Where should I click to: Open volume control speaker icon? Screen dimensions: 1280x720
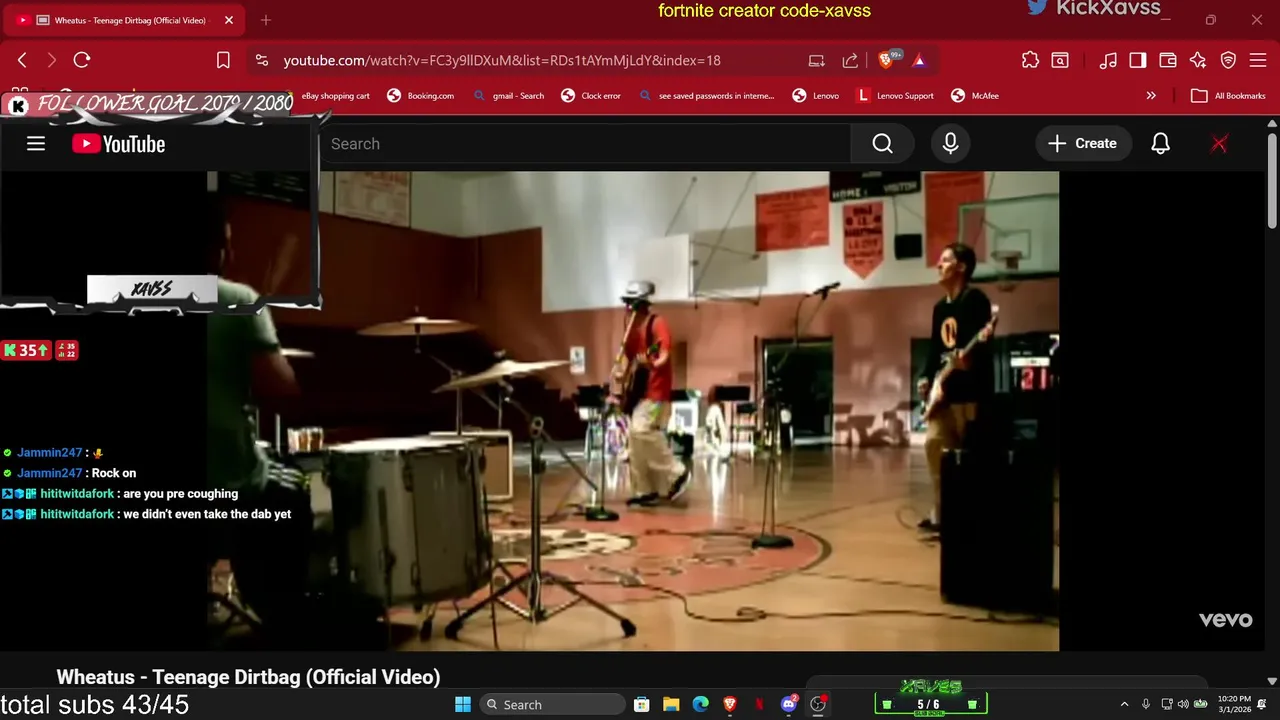tap(1183, 704)
